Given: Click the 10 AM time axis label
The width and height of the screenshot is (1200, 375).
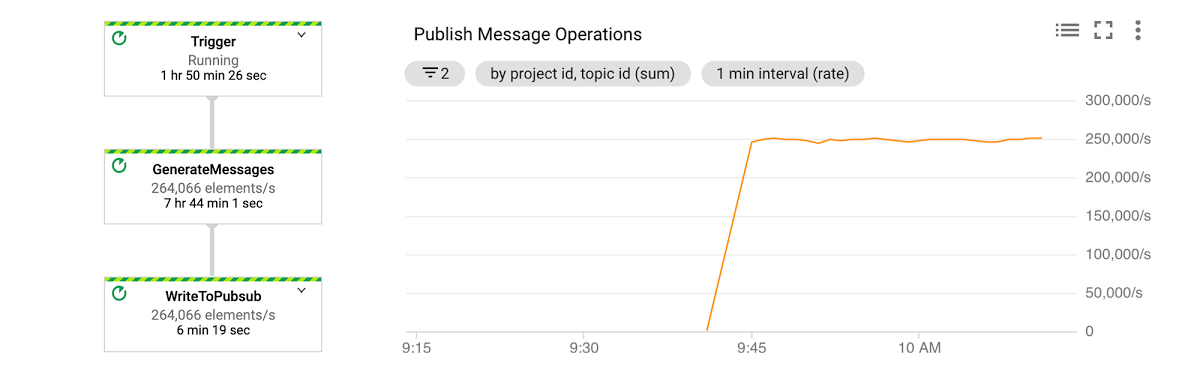Looking at the screenshot, I should pyautogui.click(x=919, y=348).
